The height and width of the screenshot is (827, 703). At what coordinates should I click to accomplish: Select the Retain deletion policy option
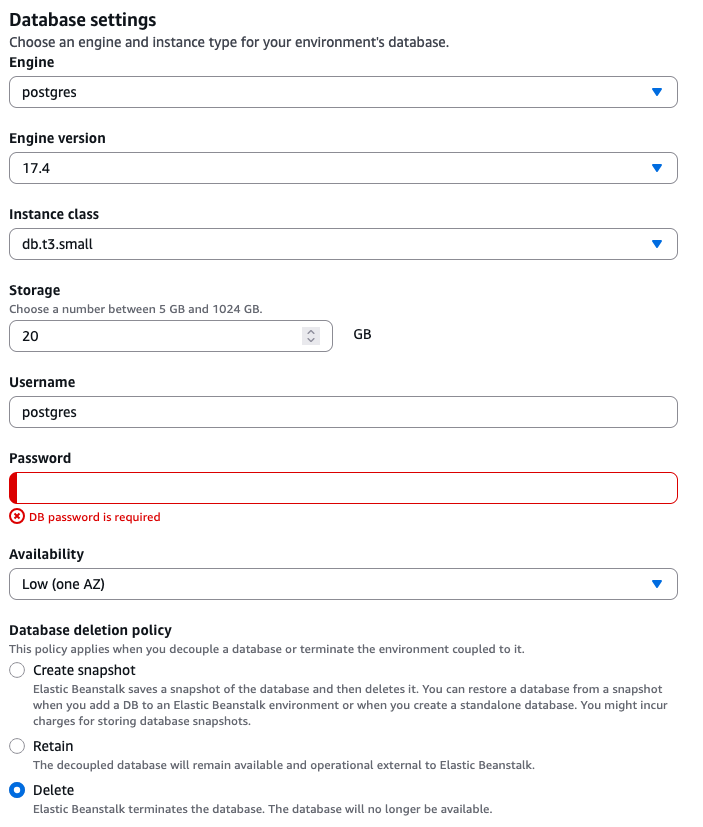point(17,746)
